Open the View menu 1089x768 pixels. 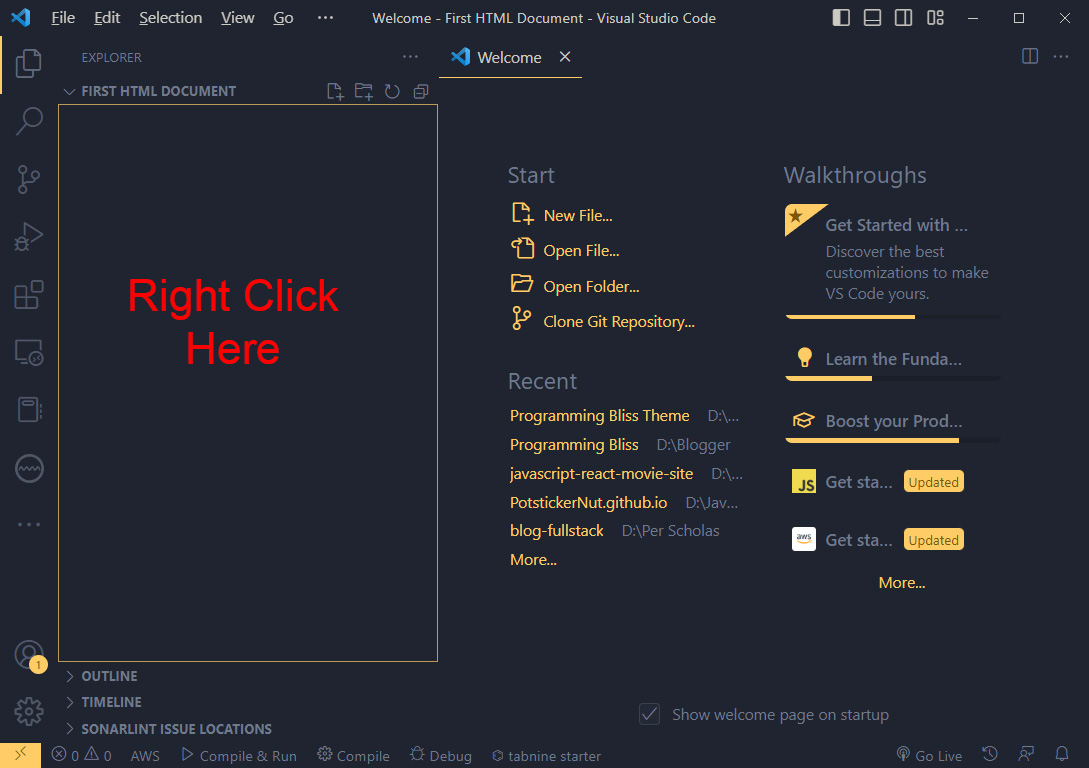point(238,18)
